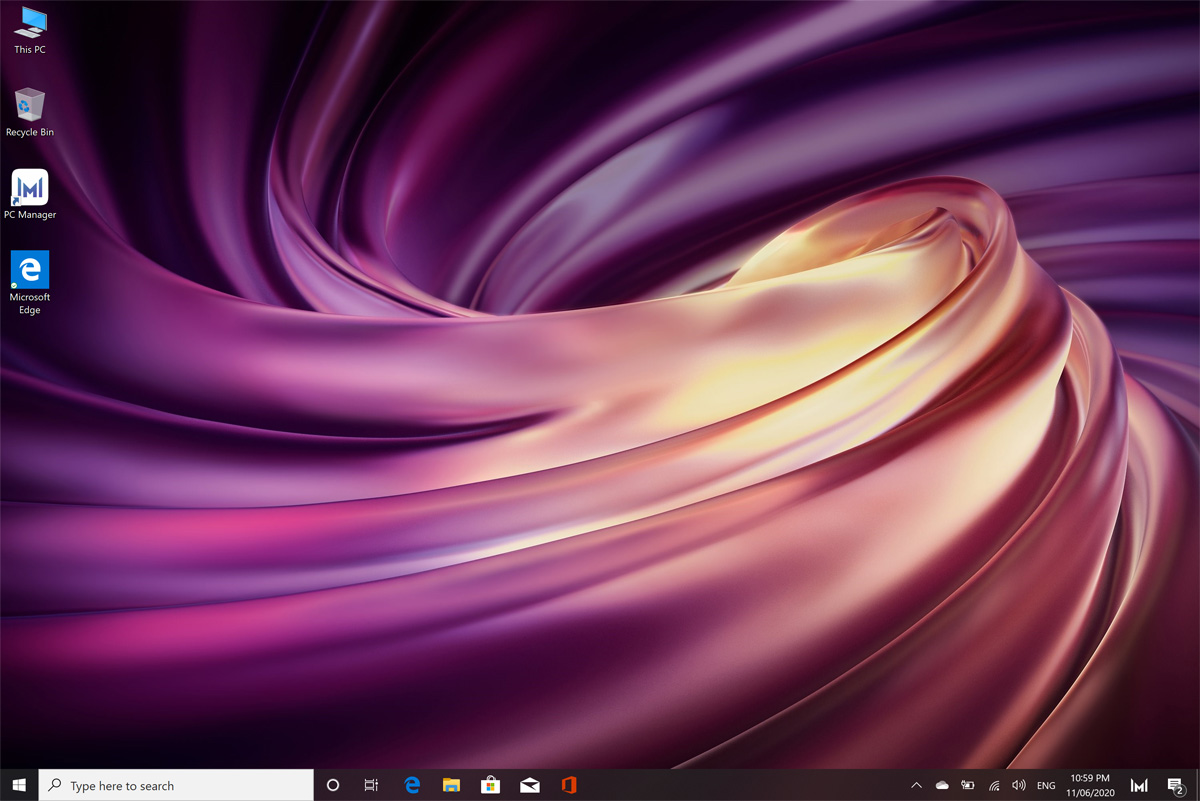Screen dimensions: 1200x801
Task: Select the PC Manager desktop shortcut
Action: pyautogui.click(x=30, y=195)
